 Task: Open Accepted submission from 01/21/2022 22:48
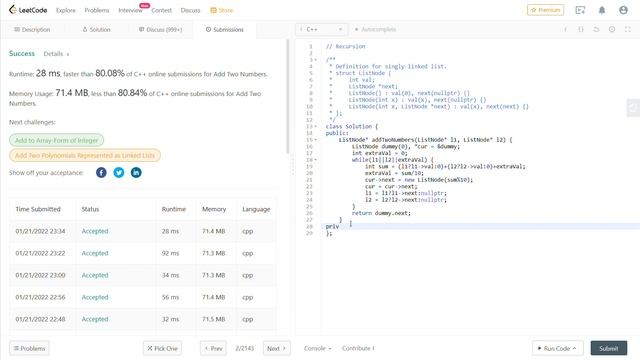point(95,319)
